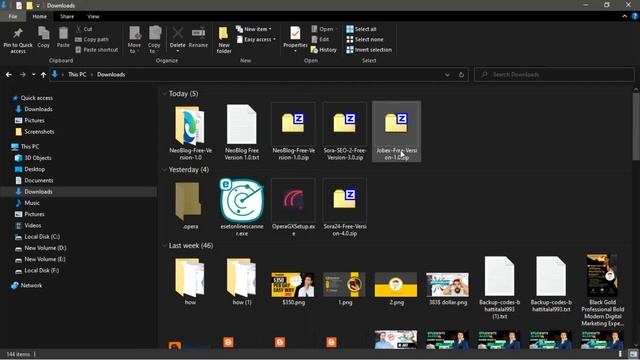
Task: Collapse the Today group
Action: (164, 94)
